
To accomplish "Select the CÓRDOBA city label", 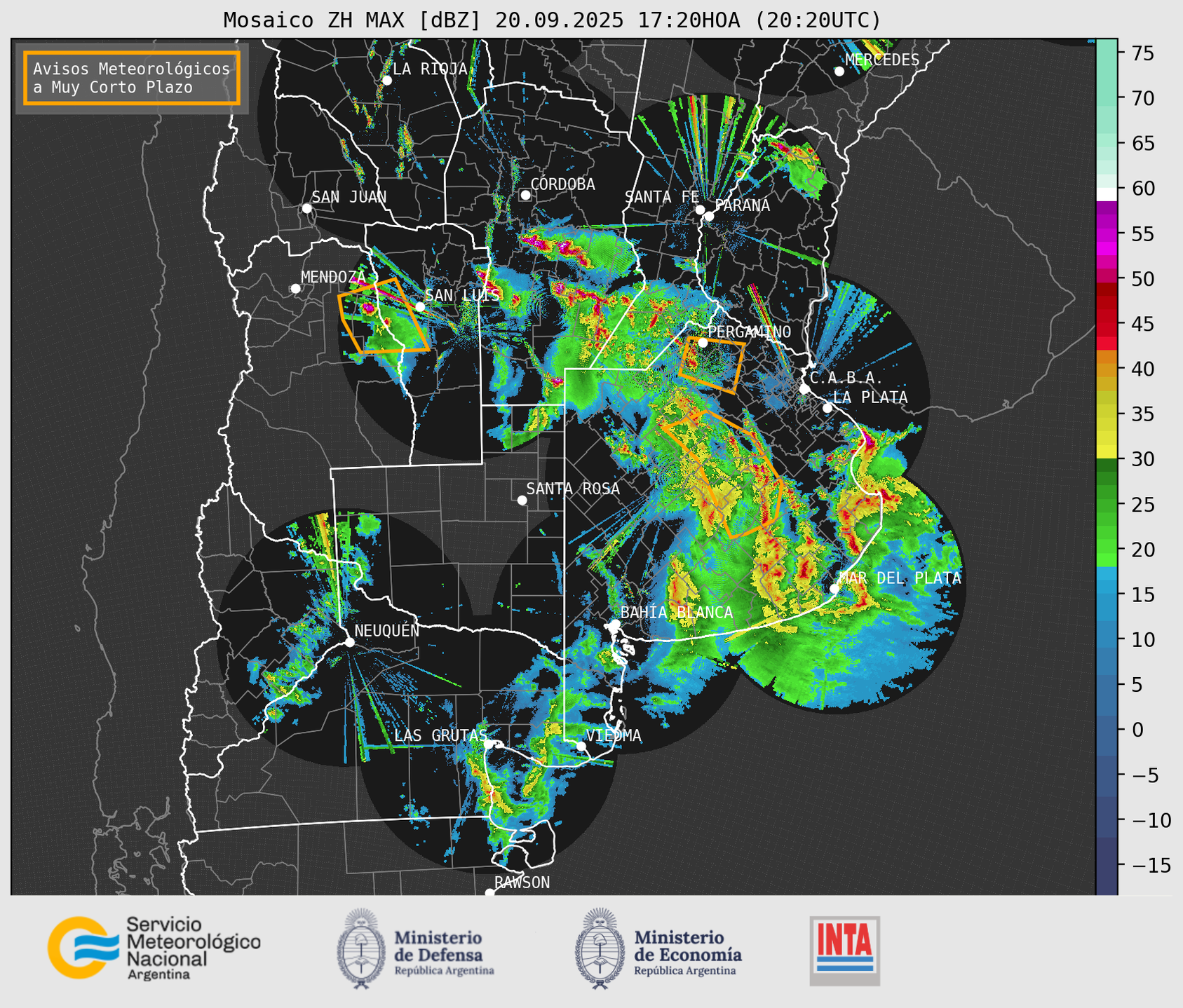I will (562, 184).
